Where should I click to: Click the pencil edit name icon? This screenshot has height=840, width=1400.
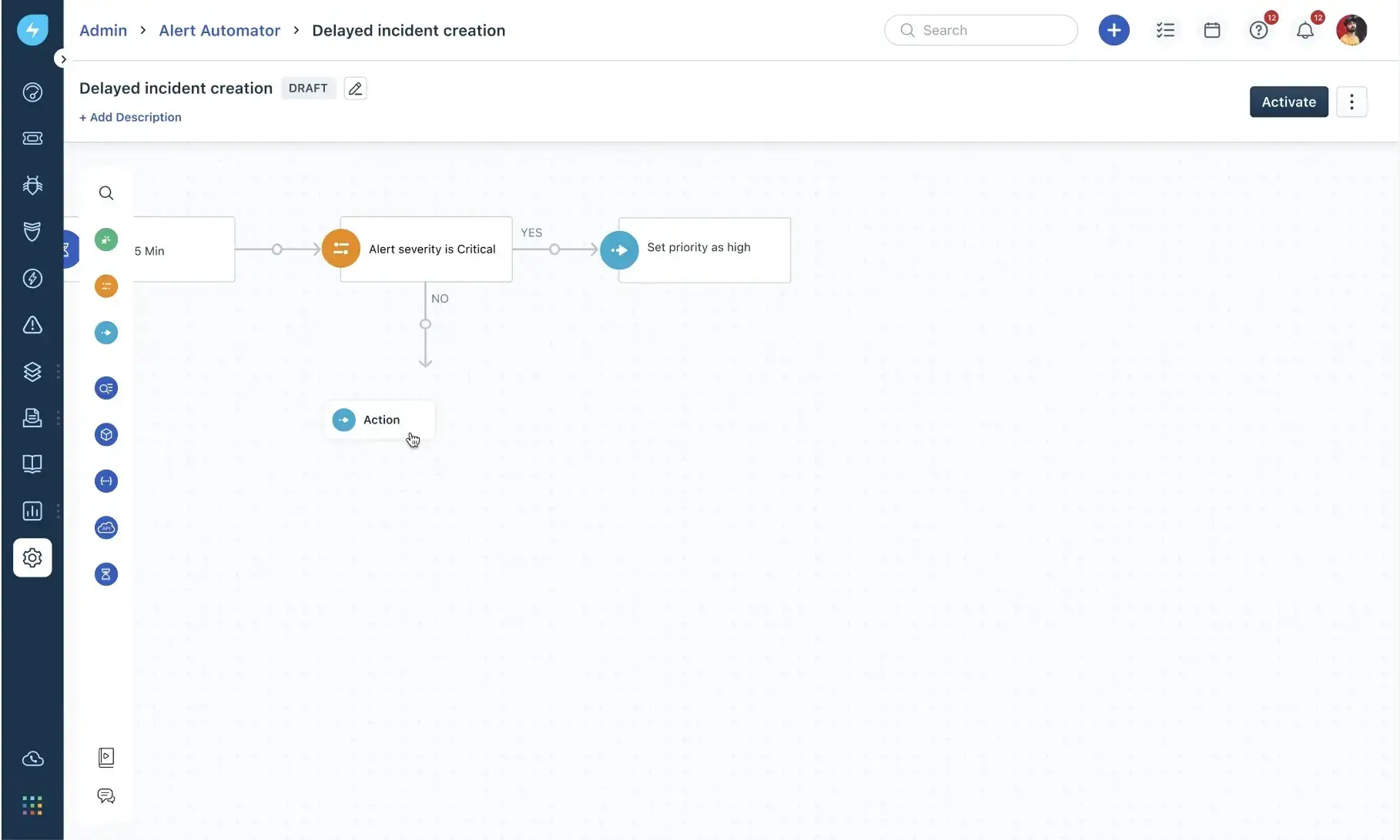point(355,89)
